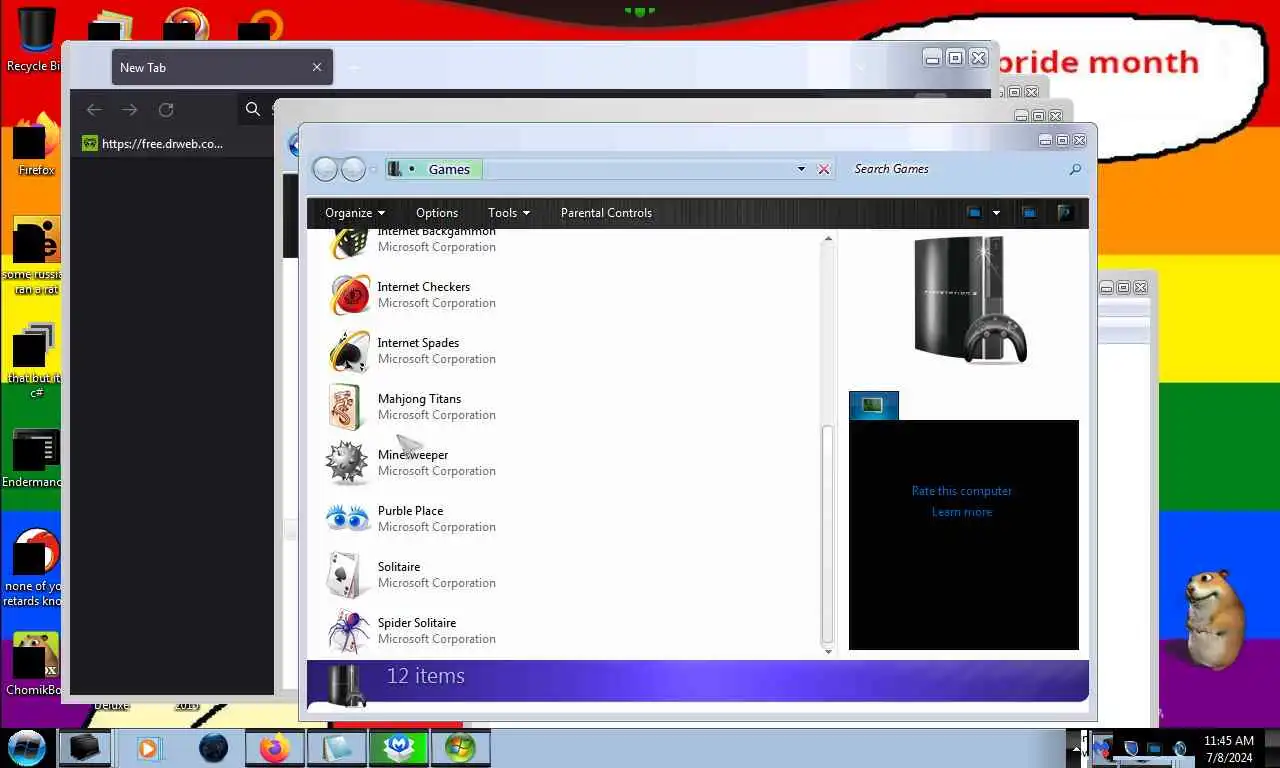This screenshot has width=1280, height=768.
Task: Open the Organize dropdown menu
Action: click(x=355, y=213)
